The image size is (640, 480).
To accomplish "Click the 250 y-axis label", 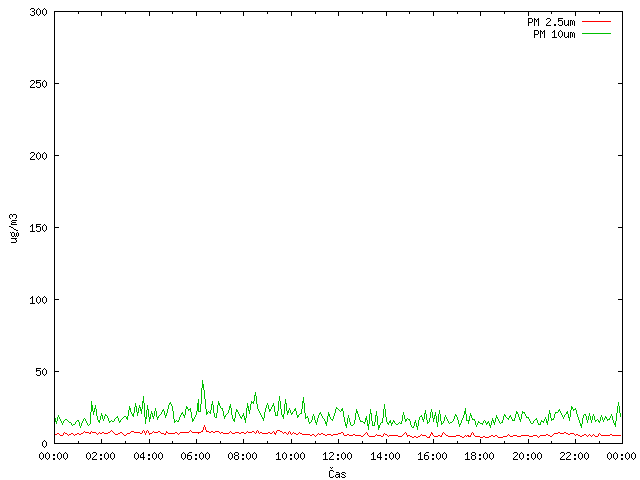I will (x=38, y=84).
